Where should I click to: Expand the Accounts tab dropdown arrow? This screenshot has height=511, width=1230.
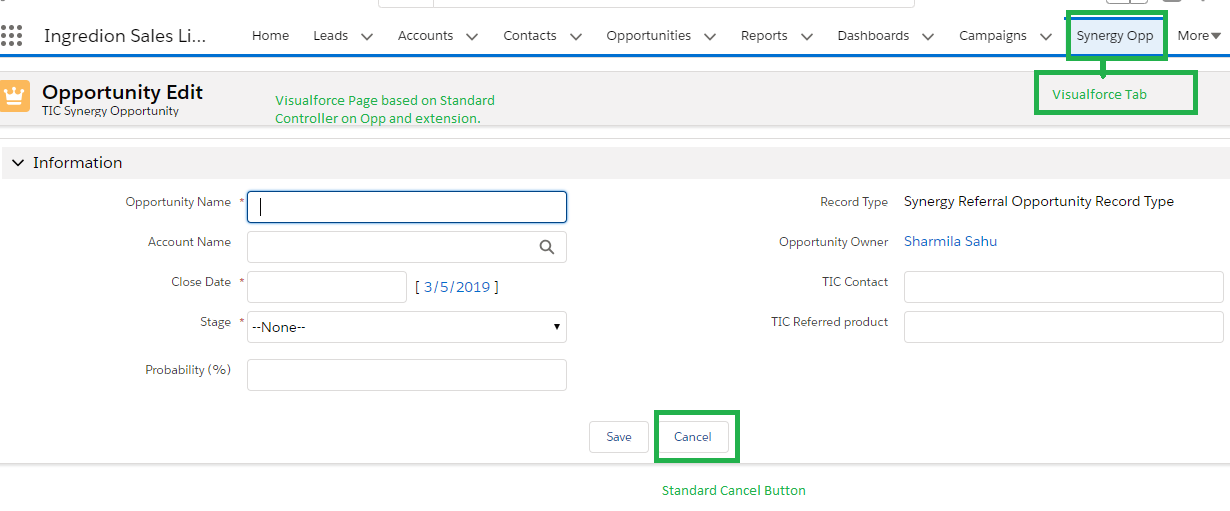472,36
